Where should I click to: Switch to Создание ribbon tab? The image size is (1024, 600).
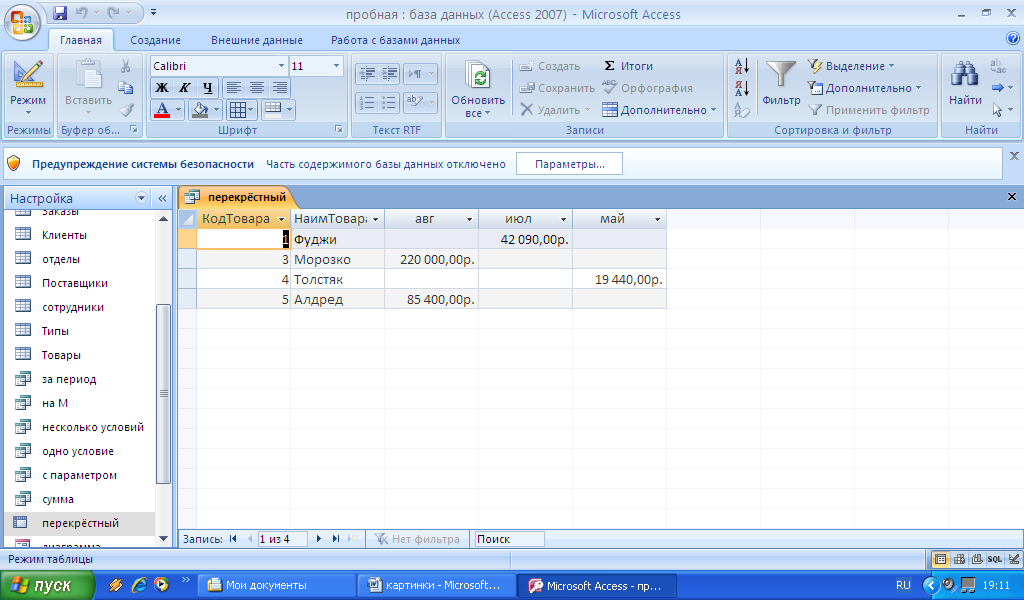click(x=155, y=40)
